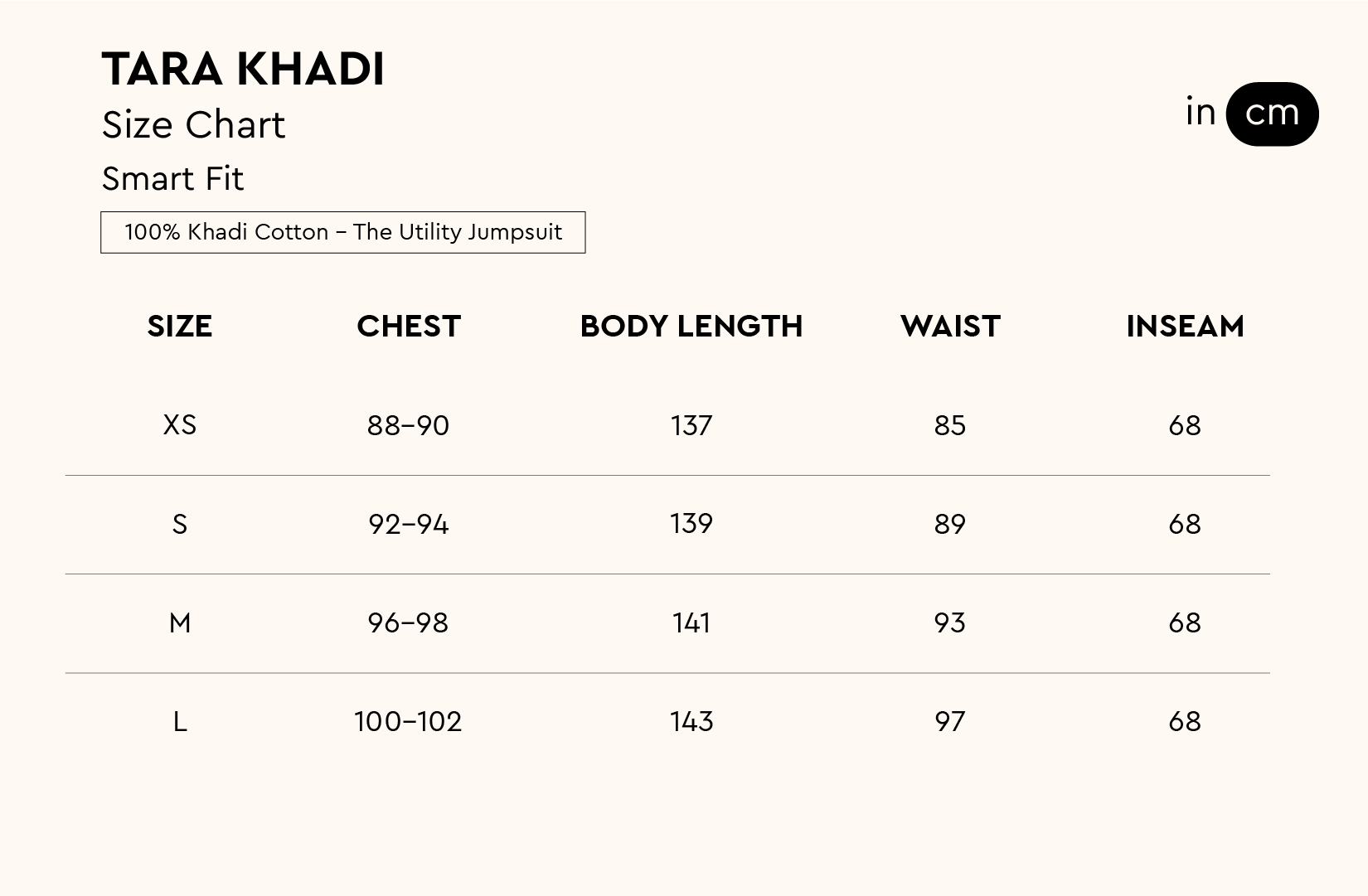
Task: Select the INSEAM column header
Action: pyautogui.click(x=1185, y=327)
